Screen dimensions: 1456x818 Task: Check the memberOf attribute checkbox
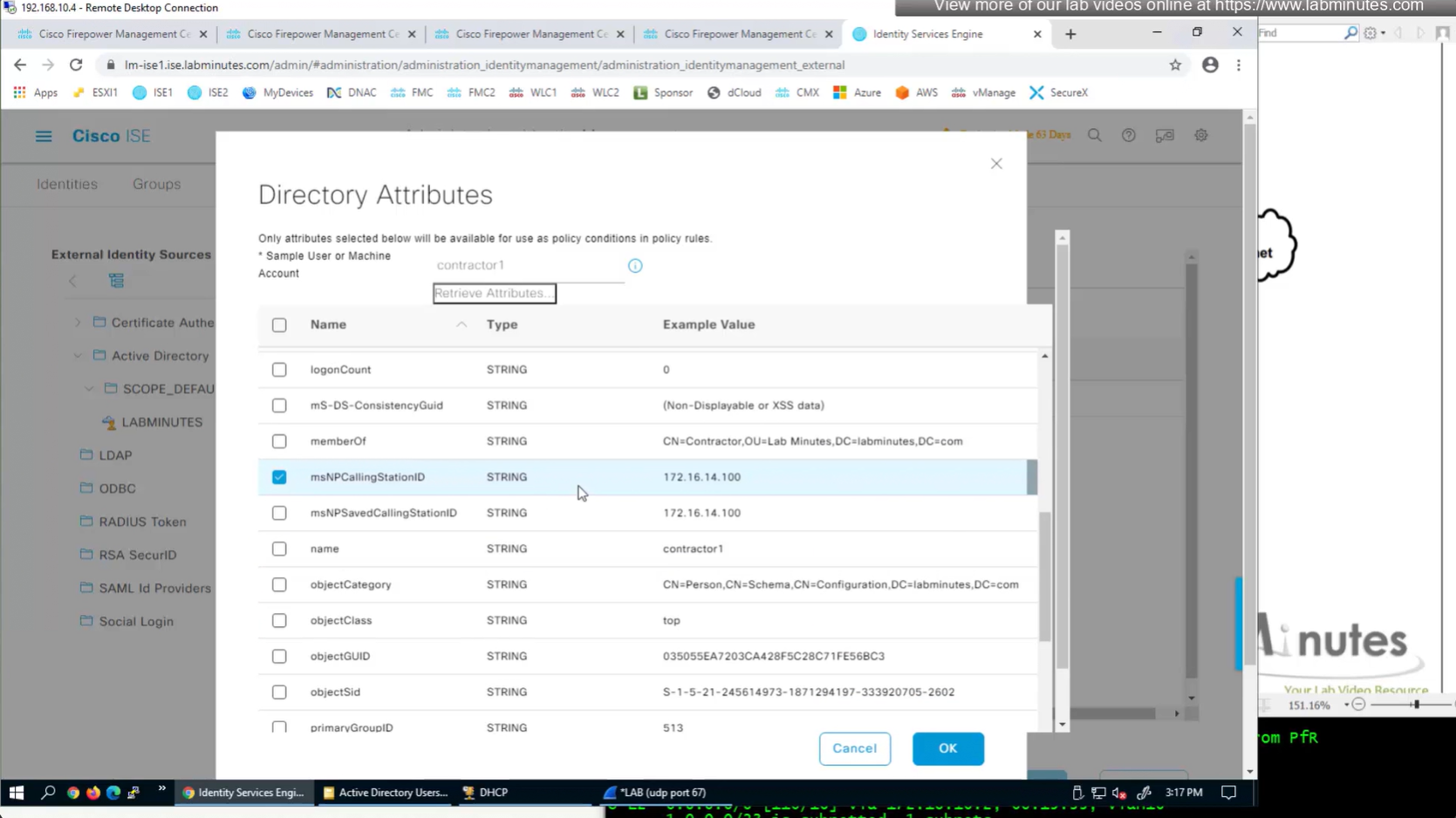click(x=279, y=441)
